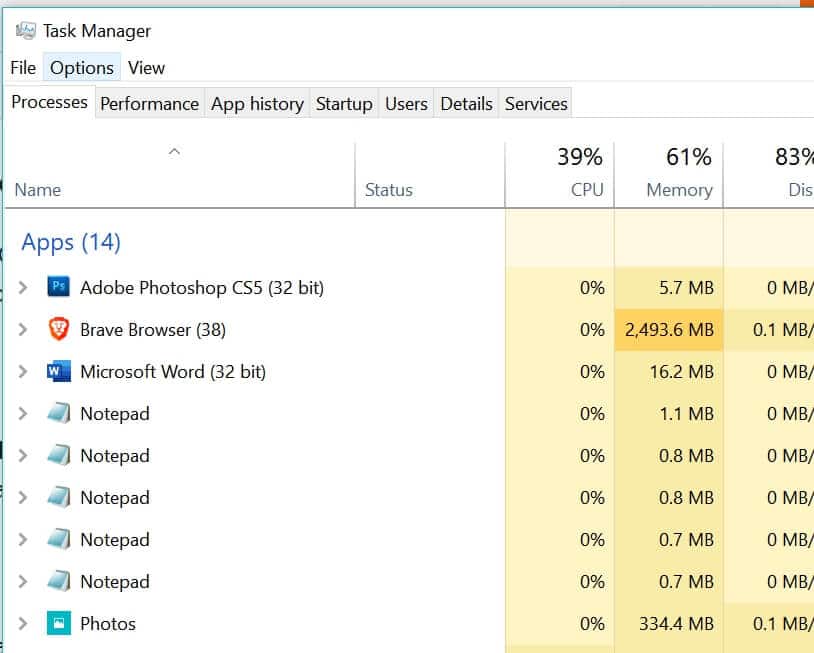Click the Photos app icon

coord(59,624)
